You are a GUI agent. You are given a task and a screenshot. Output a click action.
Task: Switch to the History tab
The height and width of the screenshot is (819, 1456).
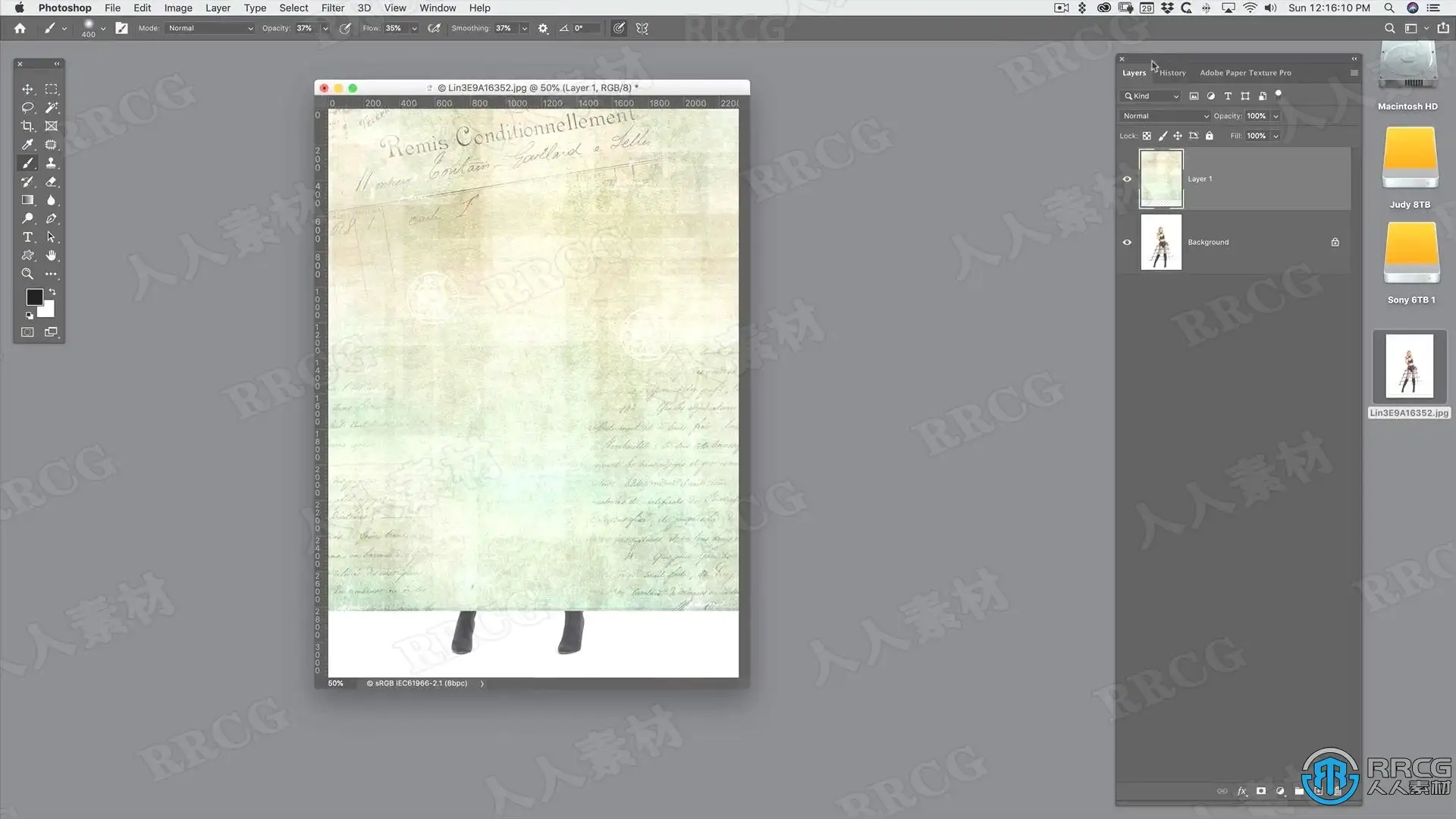tap(1172, 73)
